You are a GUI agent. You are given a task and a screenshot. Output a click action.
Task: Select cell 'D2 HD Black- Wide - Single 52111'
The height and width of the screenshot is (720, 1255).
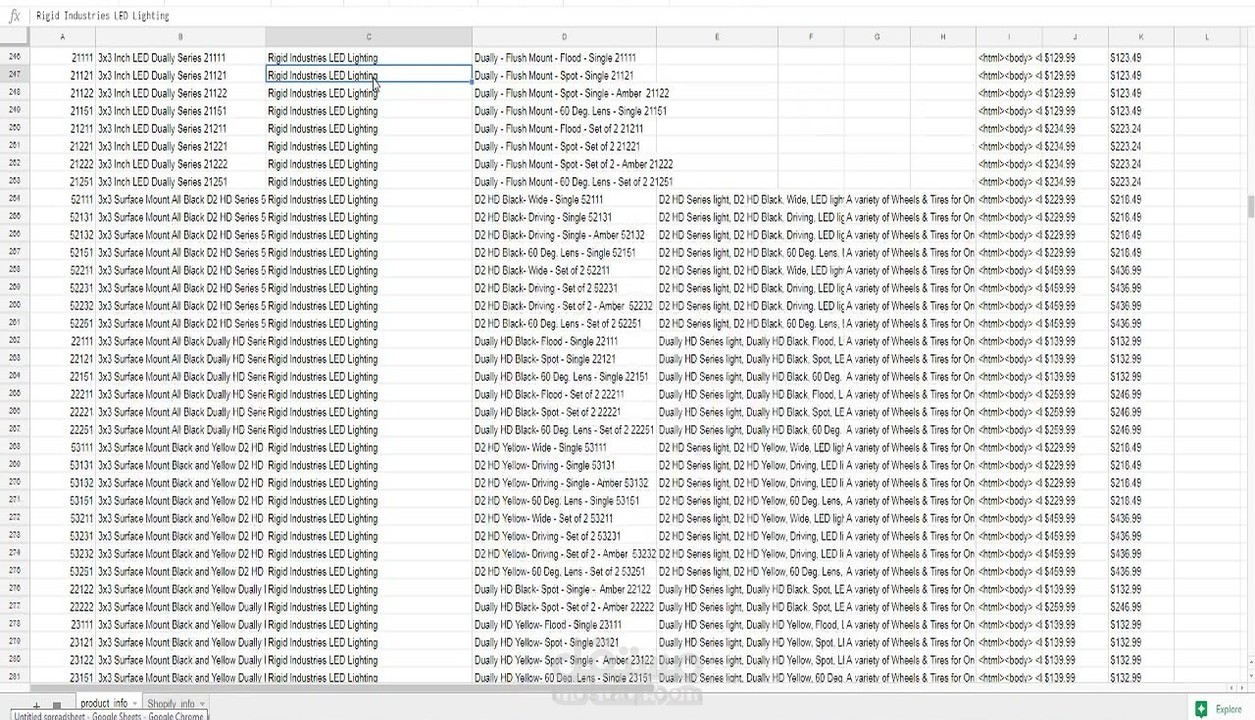click(564, 199)
